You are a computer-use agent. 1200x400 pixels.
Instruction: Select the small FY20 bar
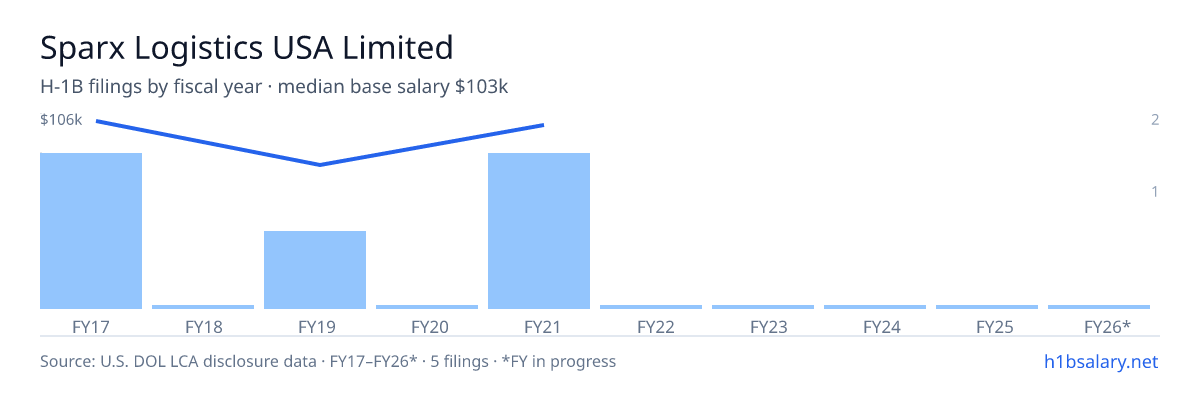point(427,307)
